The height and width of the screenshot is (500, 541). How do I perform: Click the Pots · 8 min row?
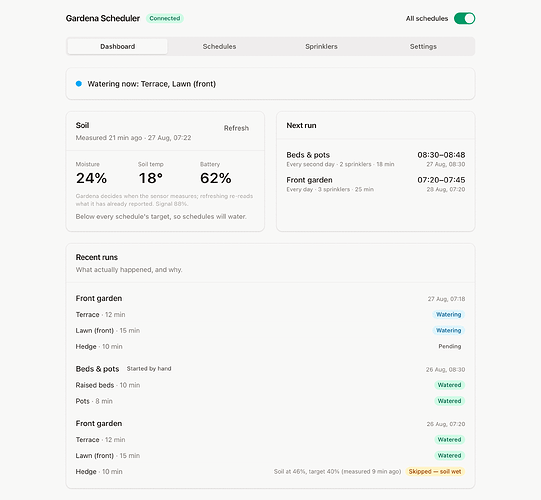click(x=270, y=401)
